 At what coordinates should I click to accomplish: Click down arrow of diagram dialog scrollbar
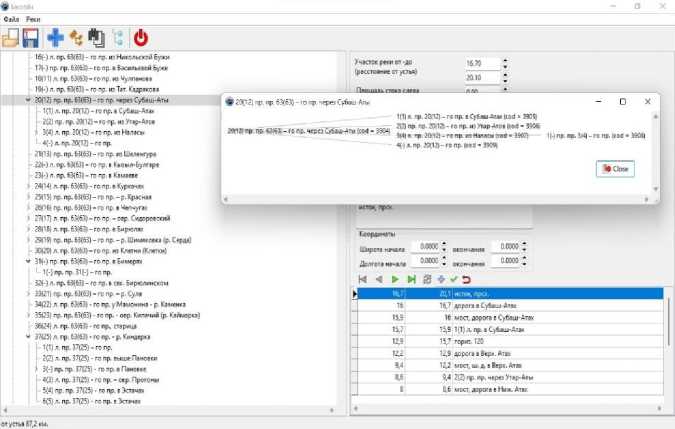pyautogui.click(x=656, y=188)
